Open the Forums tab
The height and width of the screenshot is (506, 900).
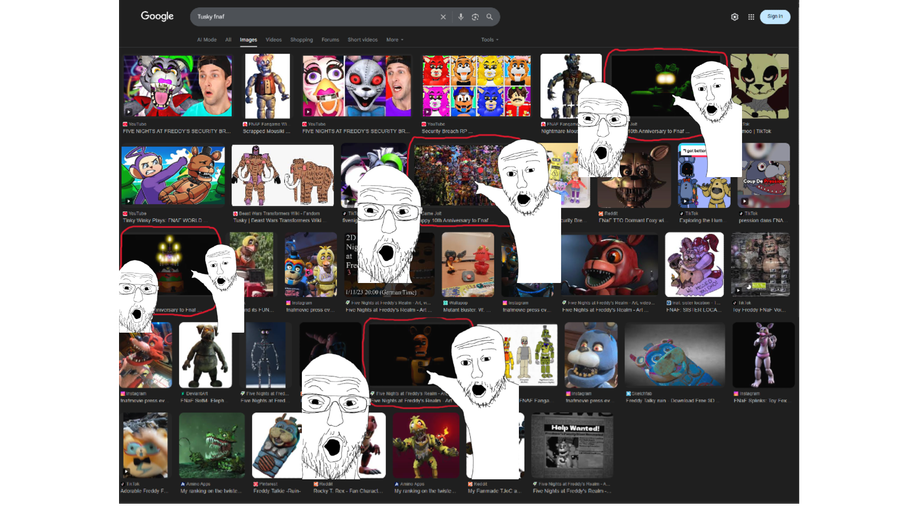[x=330, y=40]
